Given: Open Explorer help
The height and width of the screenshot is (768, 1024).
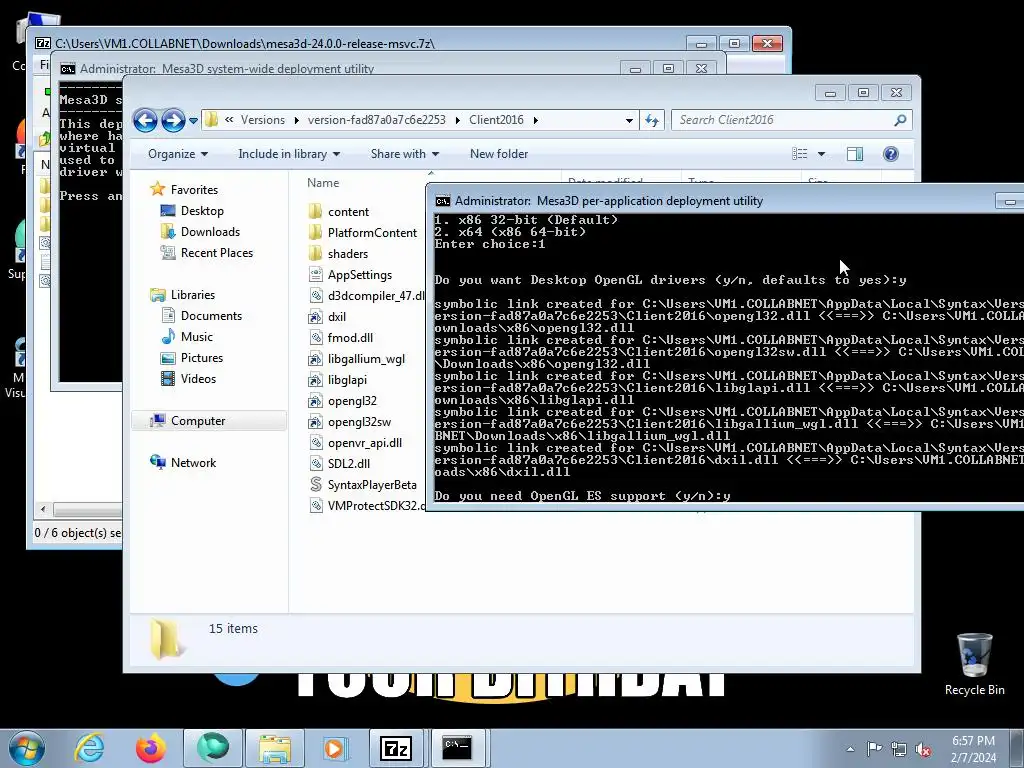Looking at the screenshot, I should click(891, 154).
